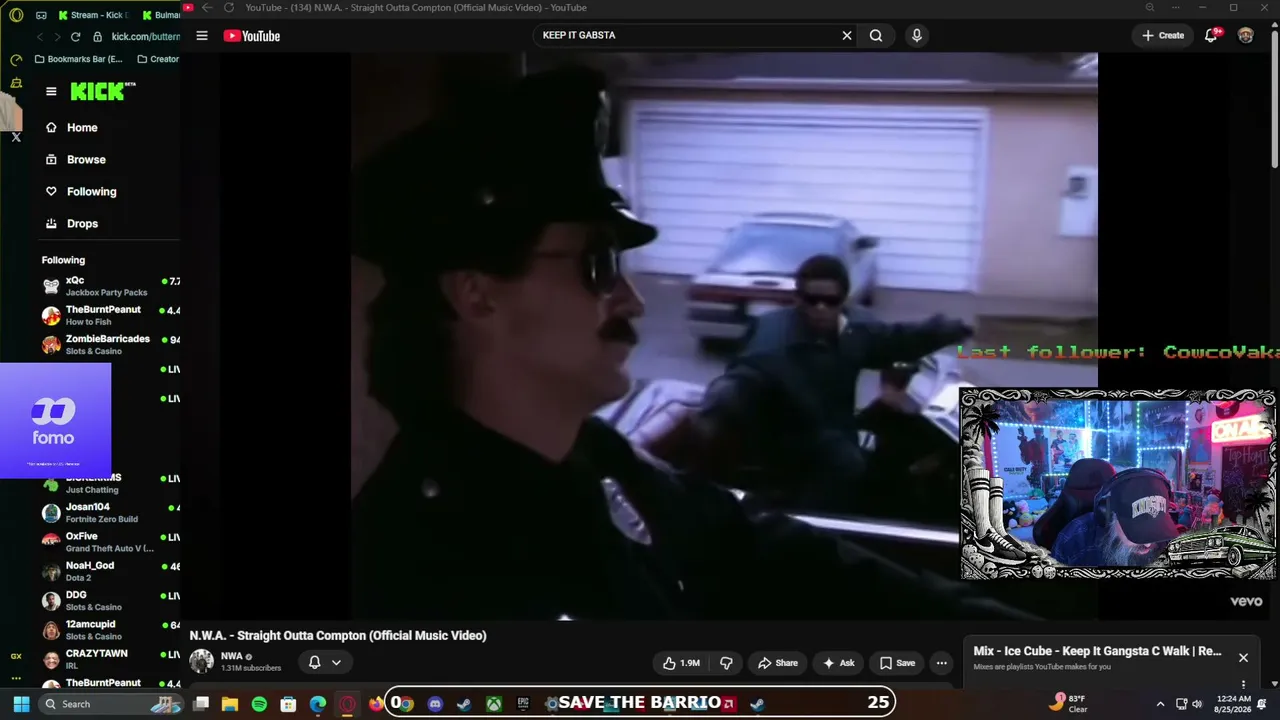Open Epic Games Launcher from the taskbar
Viewport: 1280px width, 720px height.
(523, 704)
